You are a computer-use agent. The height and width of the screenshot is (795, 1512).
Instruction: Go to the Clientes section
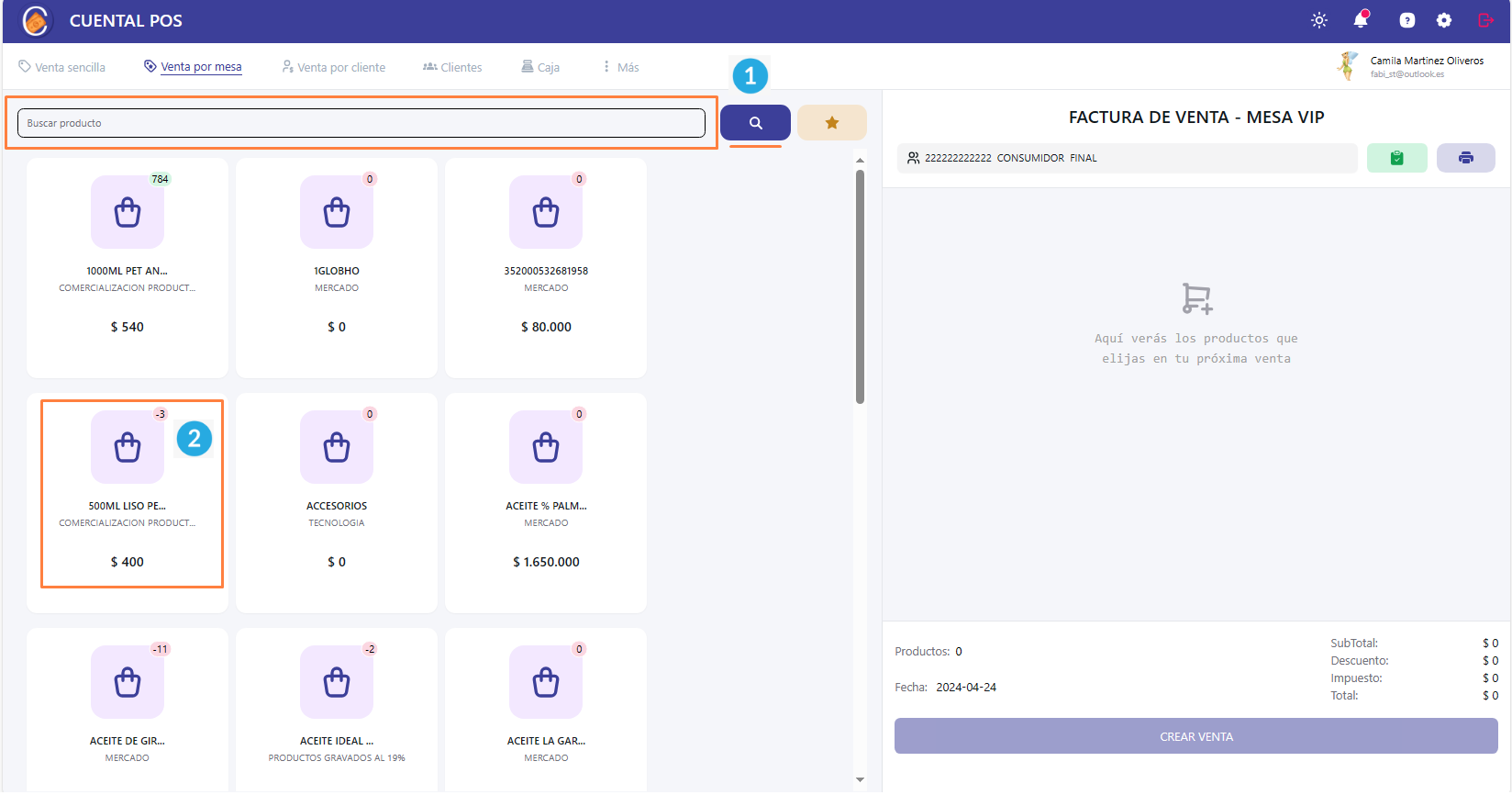click(x=452, y=67)
